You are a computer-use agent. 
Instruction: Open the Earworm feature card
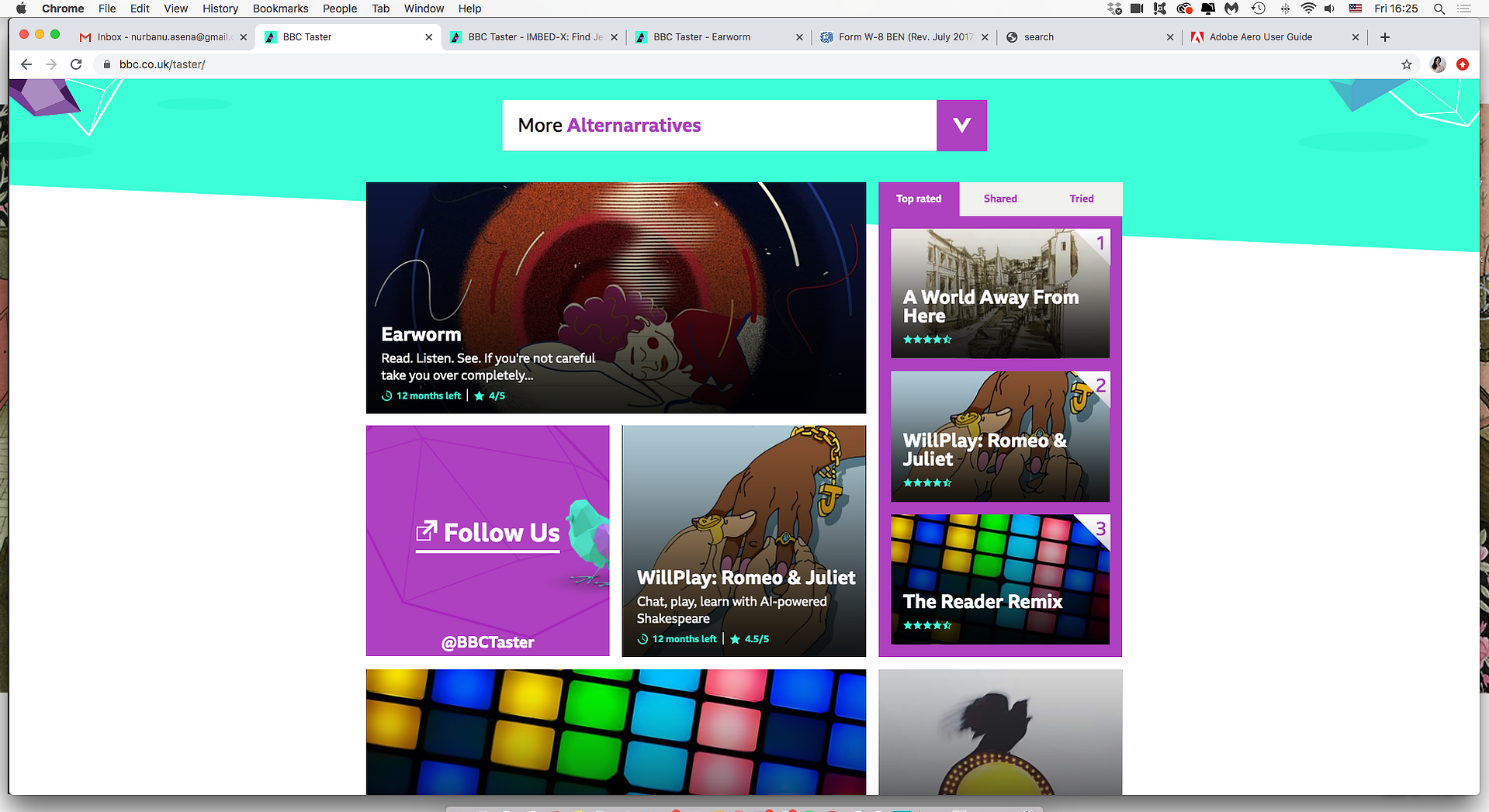[616, 298]
